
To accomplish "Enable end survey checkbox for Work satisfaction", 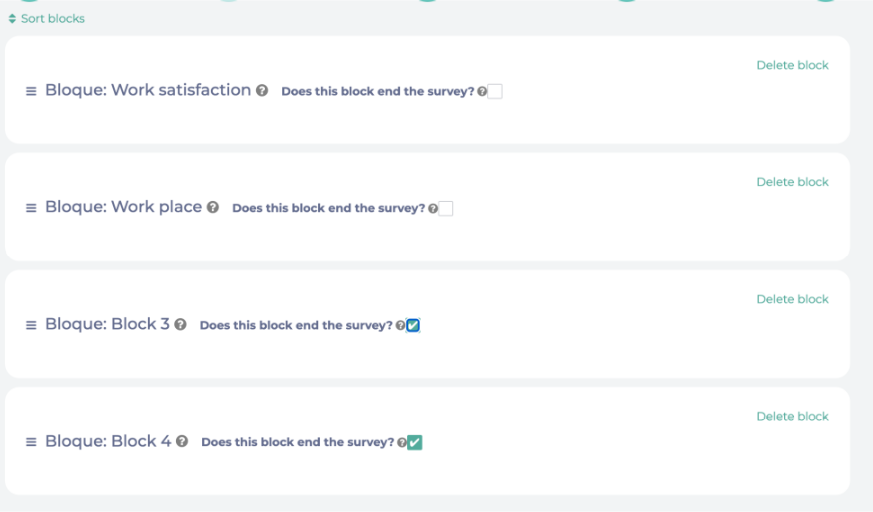I will click(x=495, y=92).
